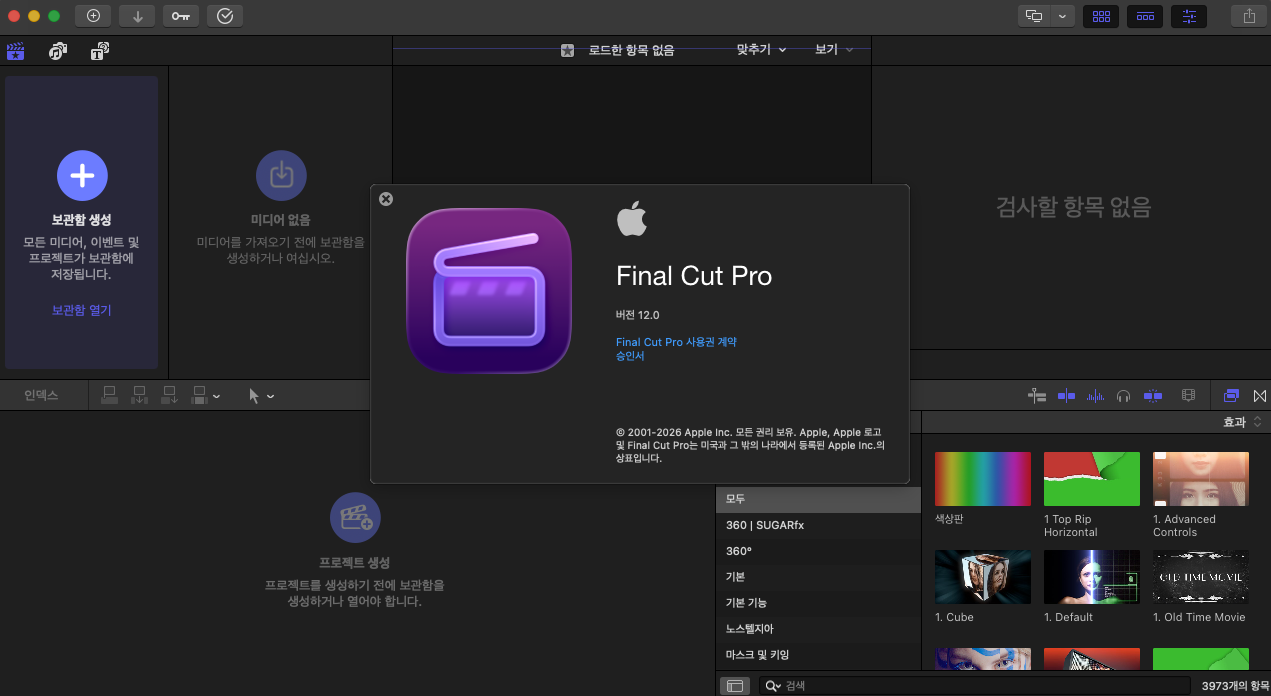
Task: Click the headphones solo icon in timeline
Action: 1124,396
